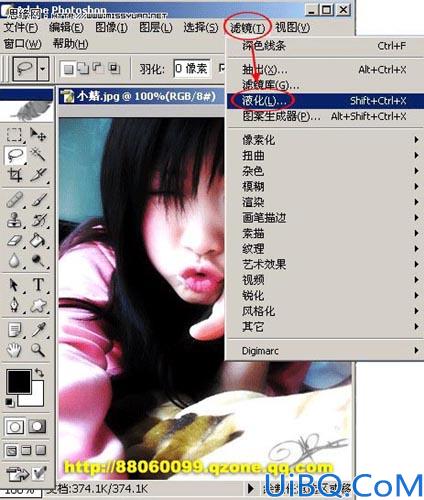Screen dimensions: 424x500
Task: Choose 液化(L)... from filter menu
Action: pyautogui.click(x=325, y=100)
